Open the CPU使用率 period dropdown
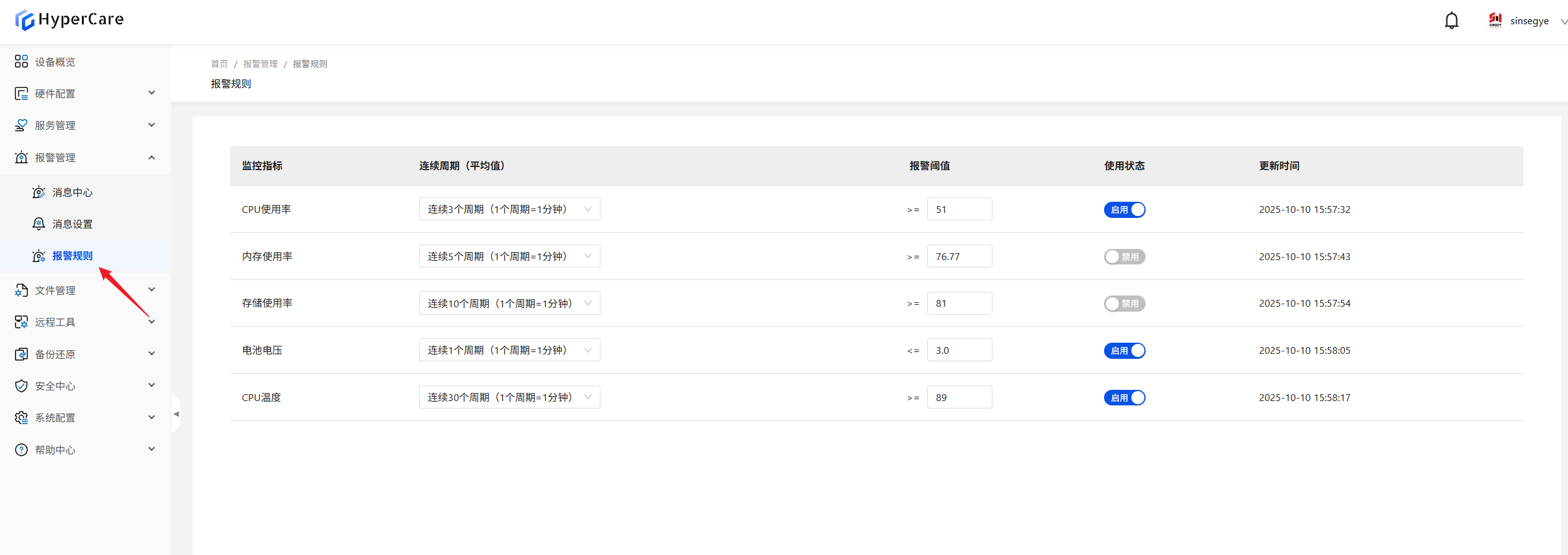 click(x=509, y=209)
